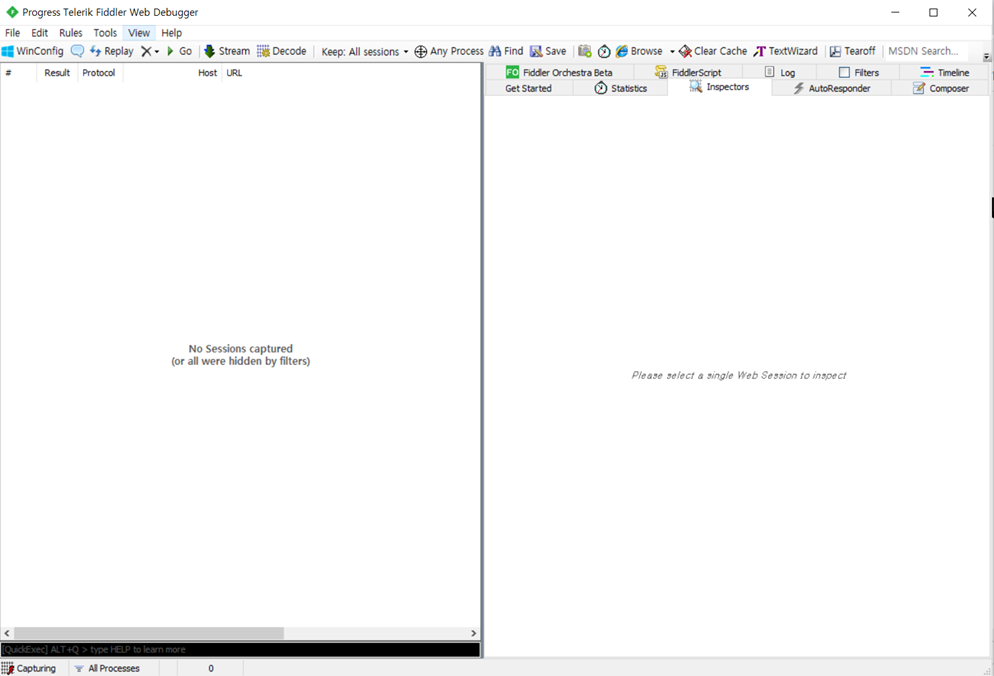Viewport: 994px width, 676px height.
Task: Click the comment speech bubble icon
Action: coord(77,51)
